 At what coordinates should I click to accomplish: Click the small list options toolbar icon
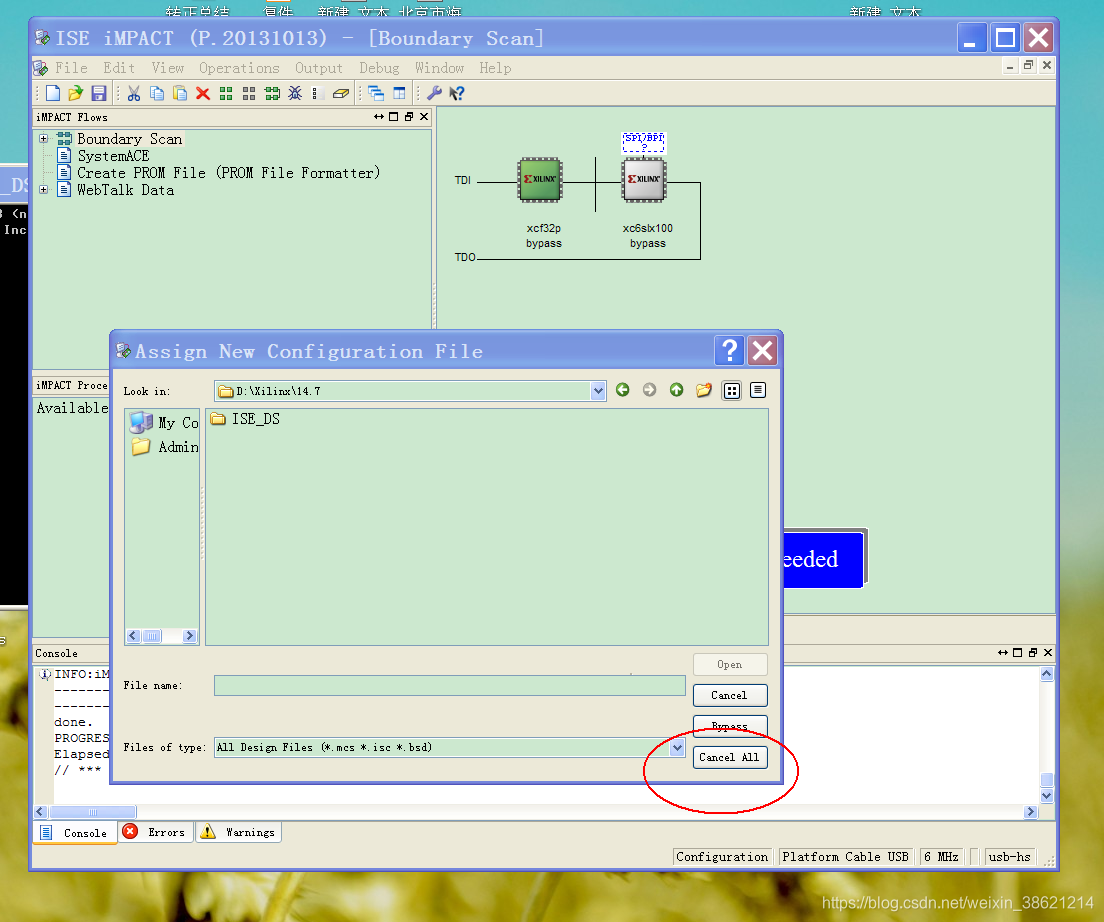315,93
